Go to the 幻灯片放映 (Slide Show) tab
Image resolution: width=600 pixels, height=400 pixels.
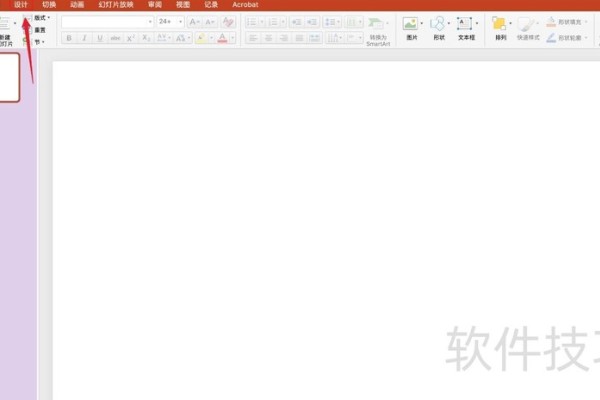116,5
